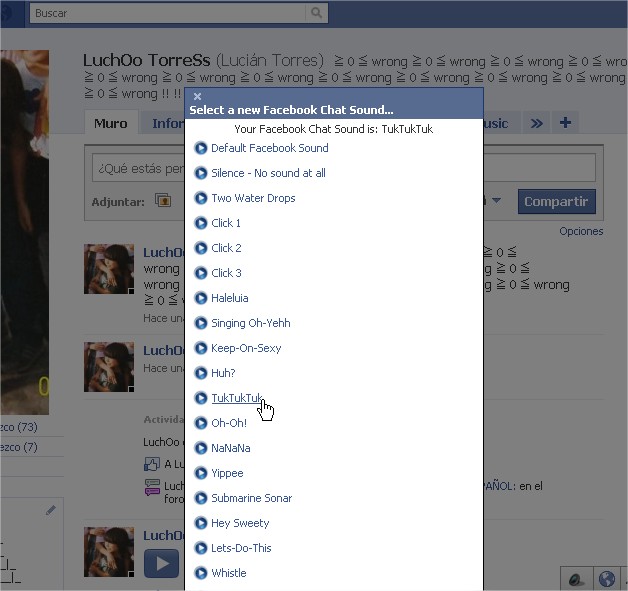
Task: Play the Haleluia preview icon
Action: tap(201, 298)
